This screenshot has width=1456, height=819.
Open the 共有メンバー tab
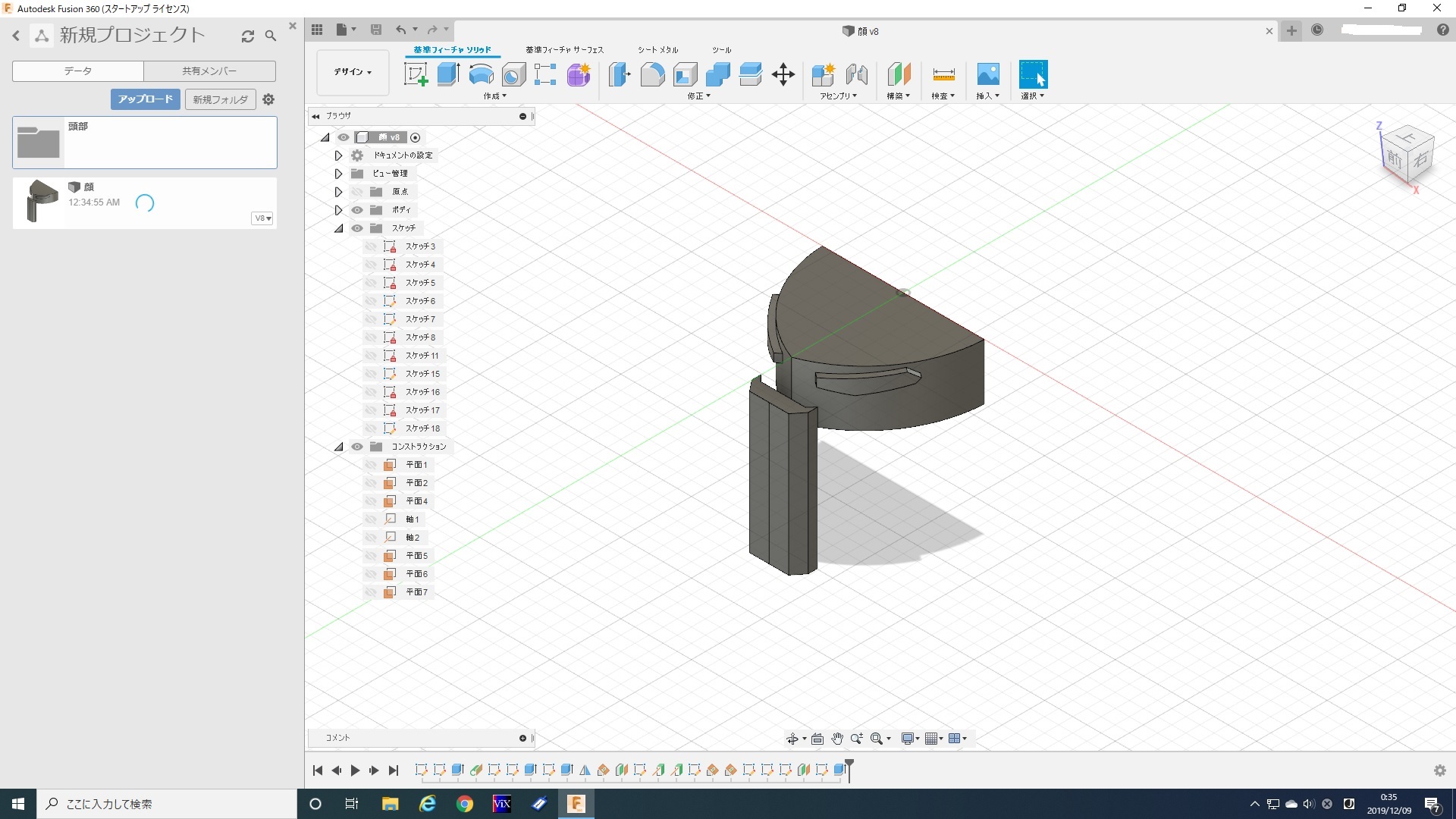click(209, 71)
